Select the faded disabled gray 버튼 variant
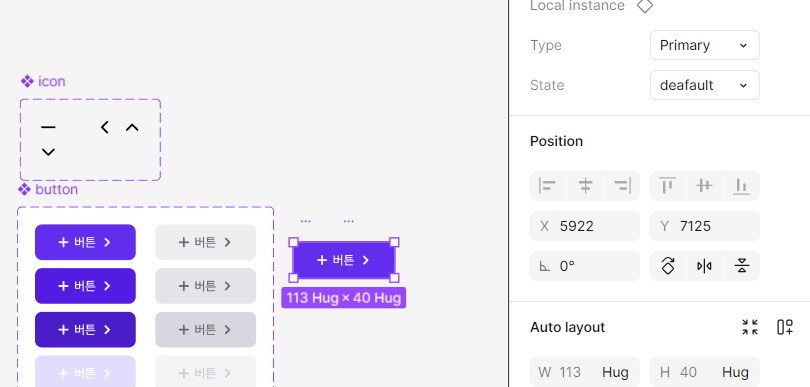The height and width of the screenshot is (387, 810). coord(206,372)
